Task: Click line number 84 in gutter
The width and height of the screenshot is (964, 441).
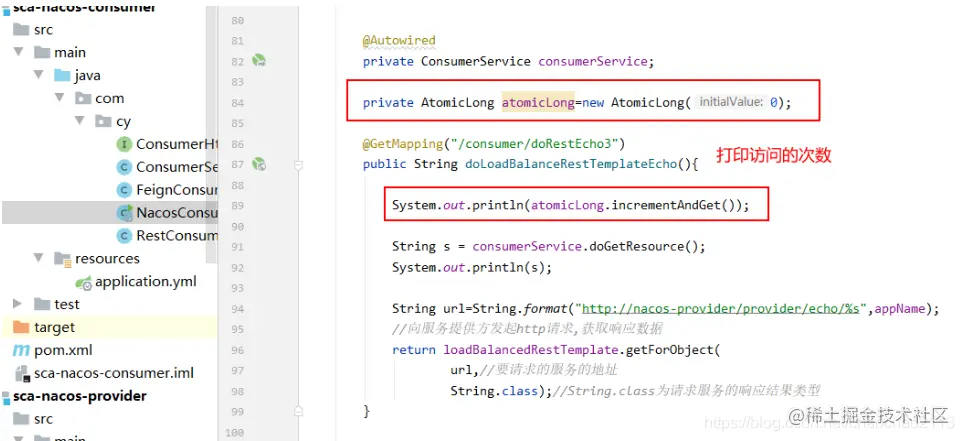Action: [x=237, y=103]
